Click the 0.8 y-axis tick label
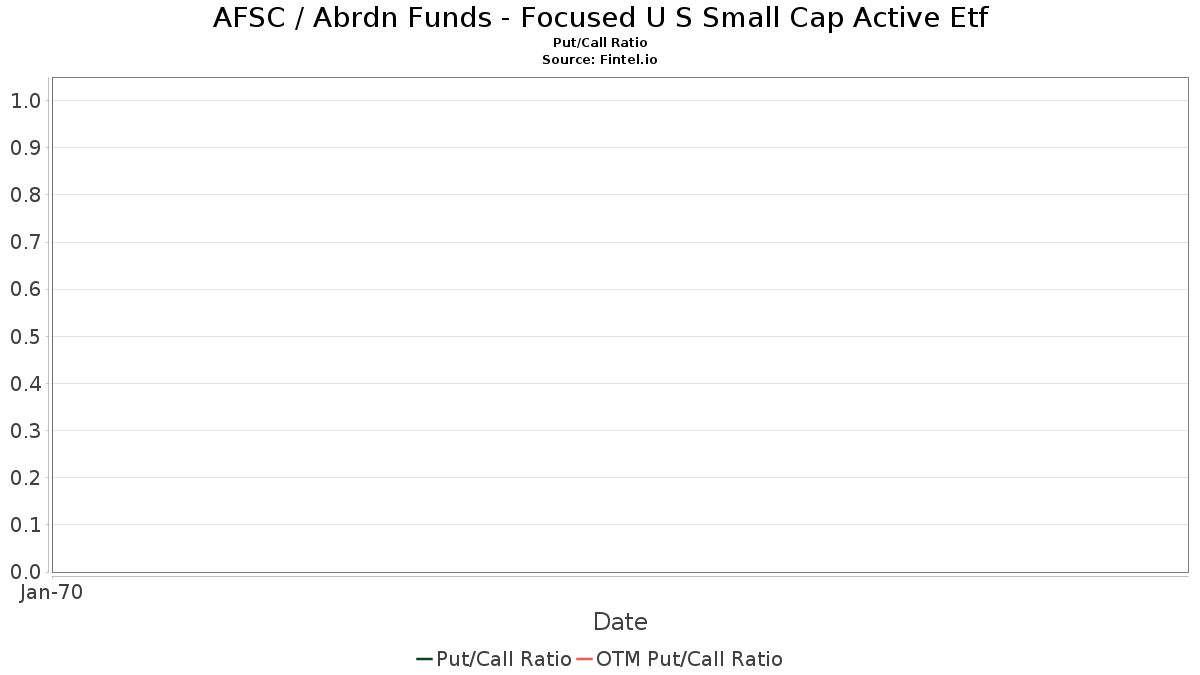 coord(25,195)
